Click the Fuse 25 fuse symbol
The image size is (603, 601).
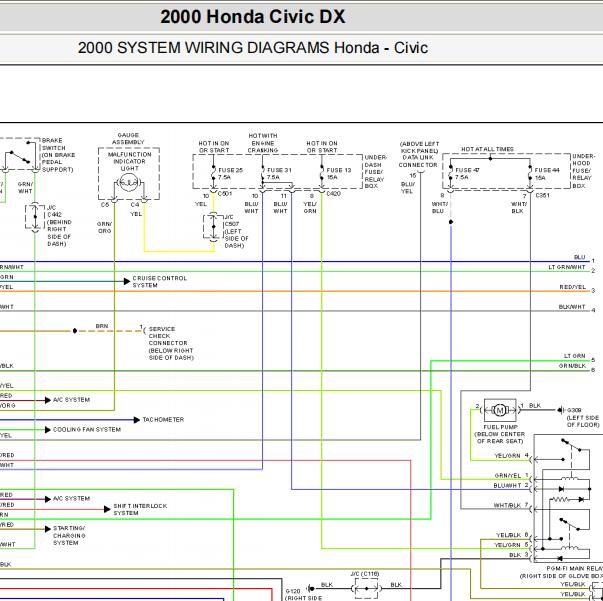tap(213, 173)
